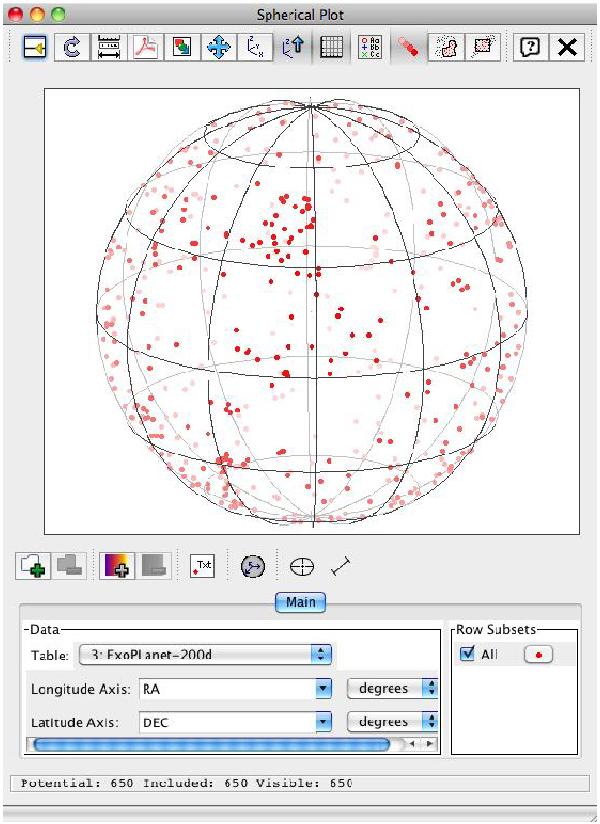The width and height of the screenshot is (600, 824).
Task: Click the Rescale four-arrows icon
Action: (x=219, y=47)
